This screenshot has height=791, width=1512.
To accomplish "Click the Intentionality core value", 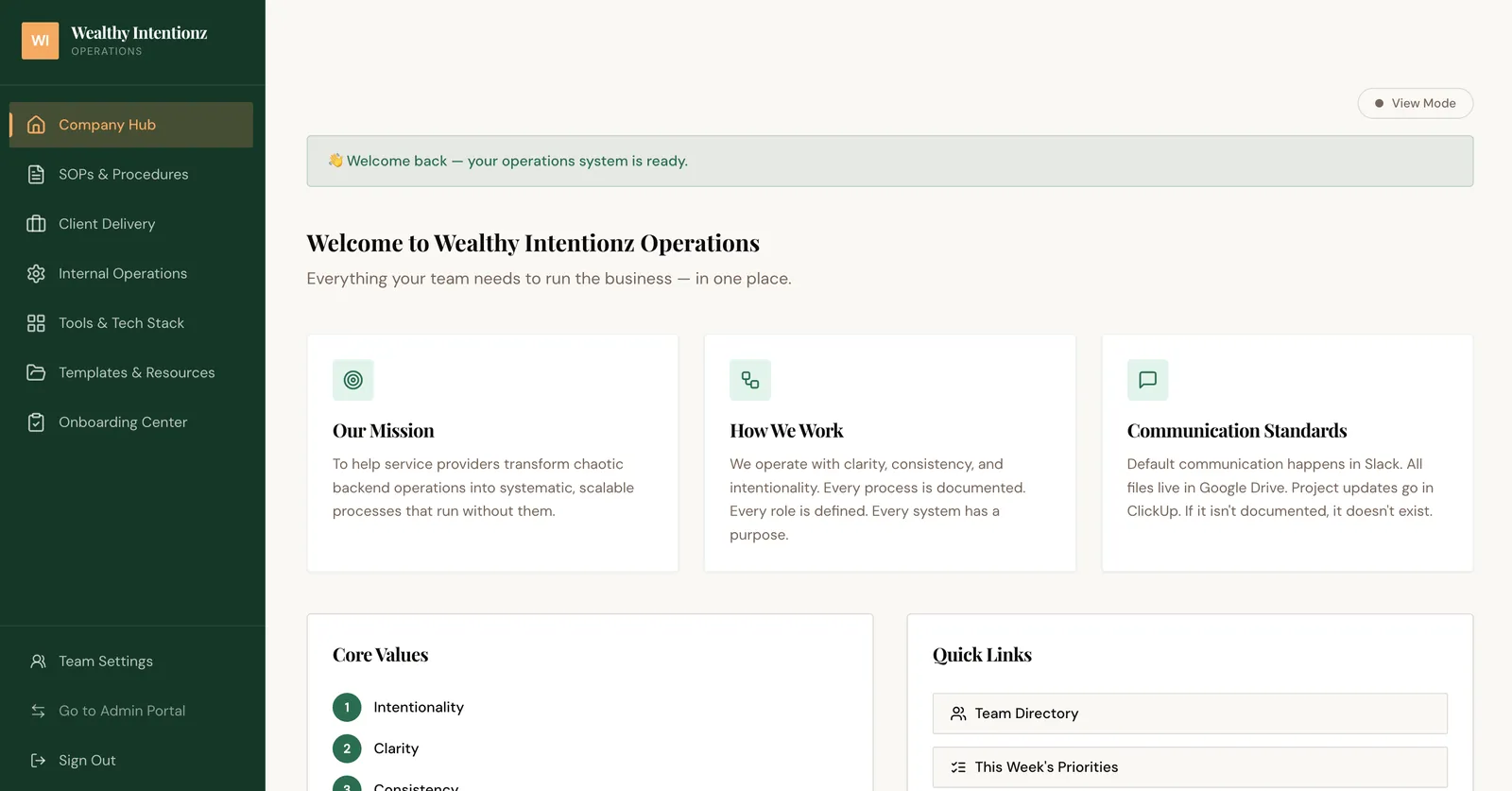I will [419, 707].
